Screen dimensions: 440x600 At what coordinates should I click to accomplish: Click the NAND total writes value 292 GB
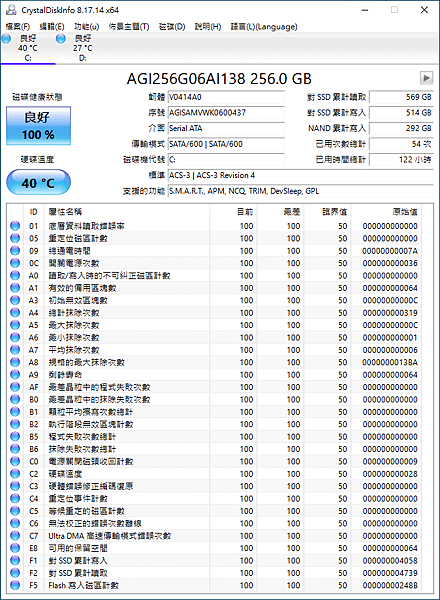click(x=401, y=128)
